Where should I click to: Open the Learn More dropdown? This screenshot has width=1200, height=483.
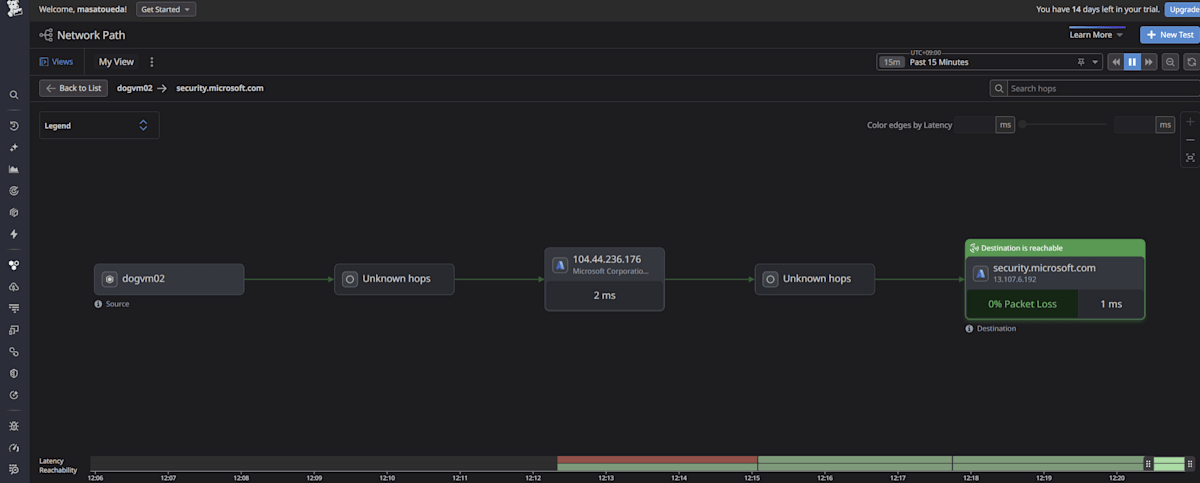1097,35
